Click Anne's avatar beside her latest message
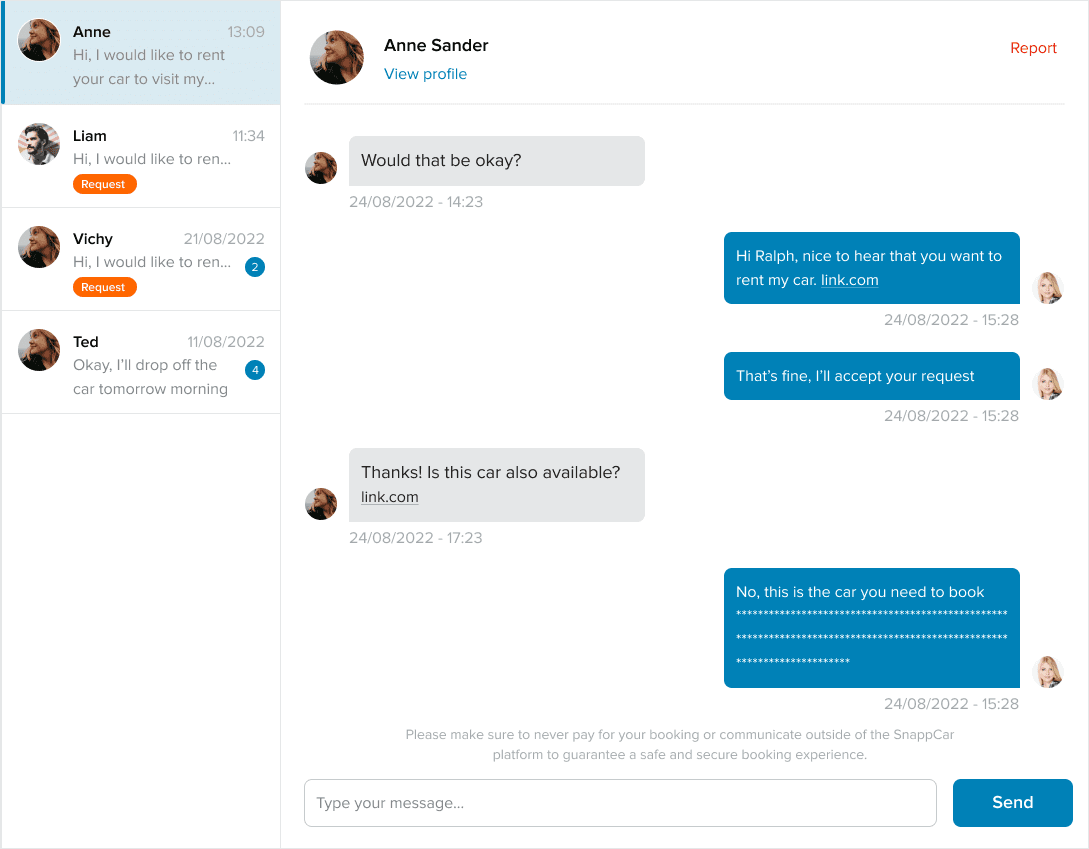The height and width of the screenshot is (849, 1089). tap(321, 504)
